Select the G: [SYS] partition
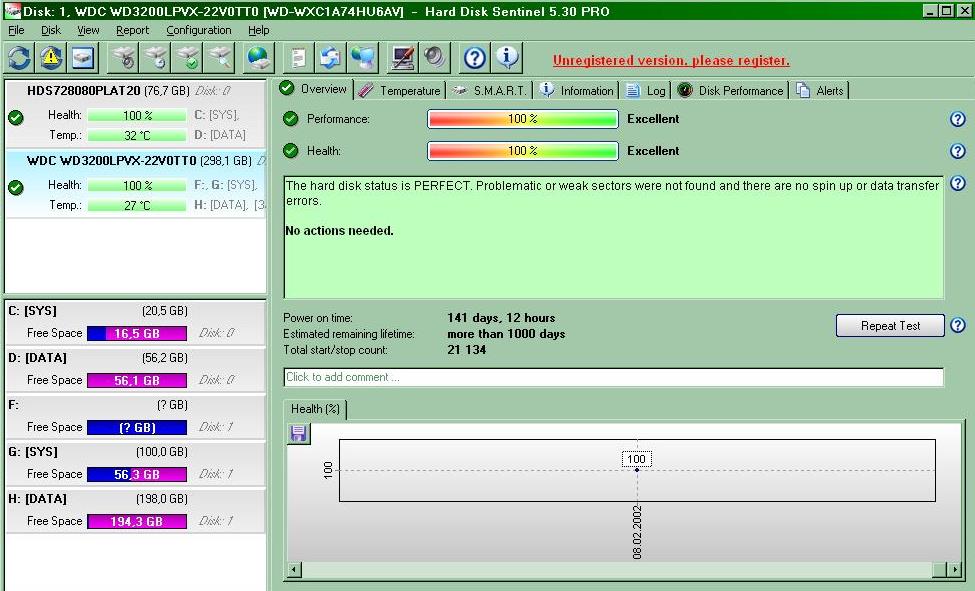975x591 pixels. coord(136,464)
